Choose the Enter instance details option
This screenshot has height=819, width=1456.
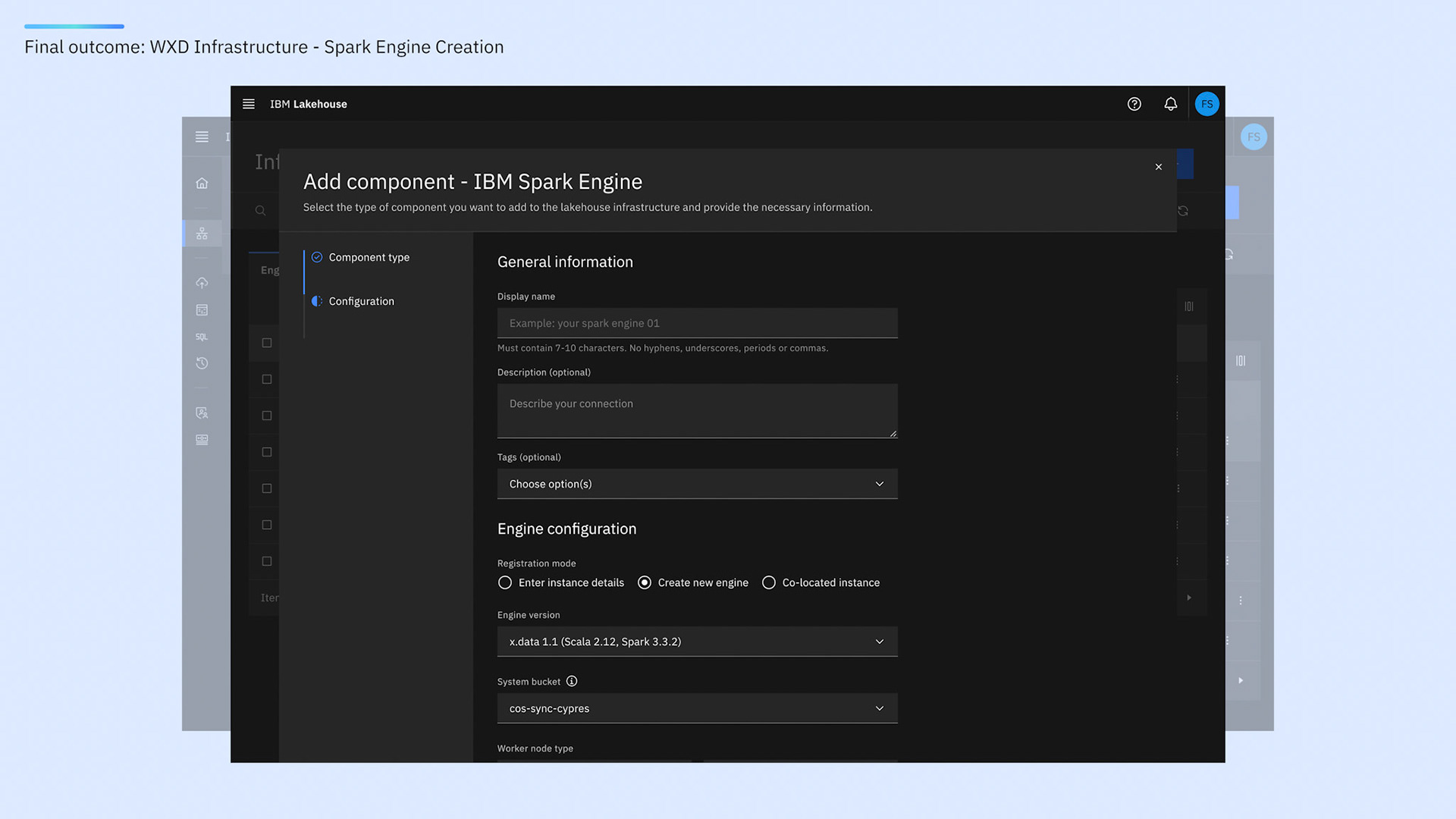click(x=505, y=582)
